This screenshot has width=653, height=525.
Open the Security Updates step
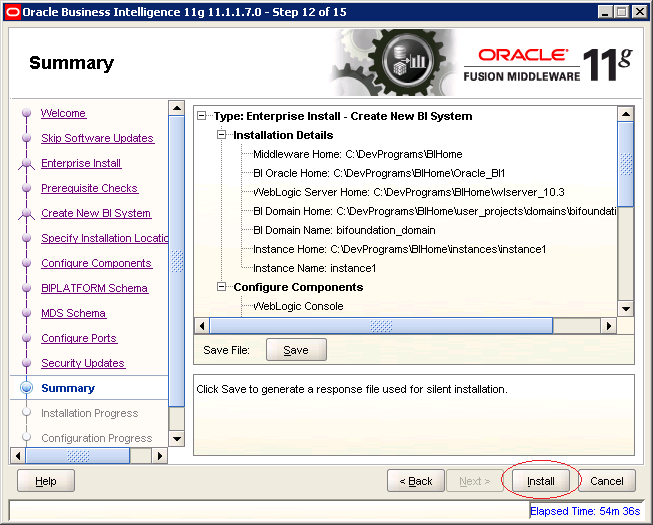point(83,363)
